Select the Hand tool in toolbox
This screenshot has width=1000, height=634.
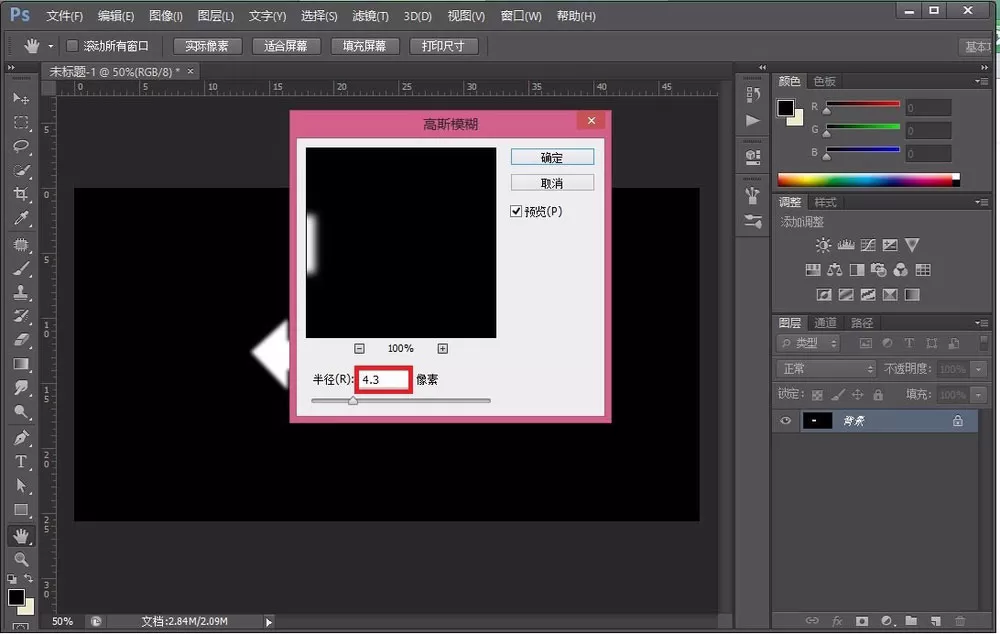[x=21, y=536]
